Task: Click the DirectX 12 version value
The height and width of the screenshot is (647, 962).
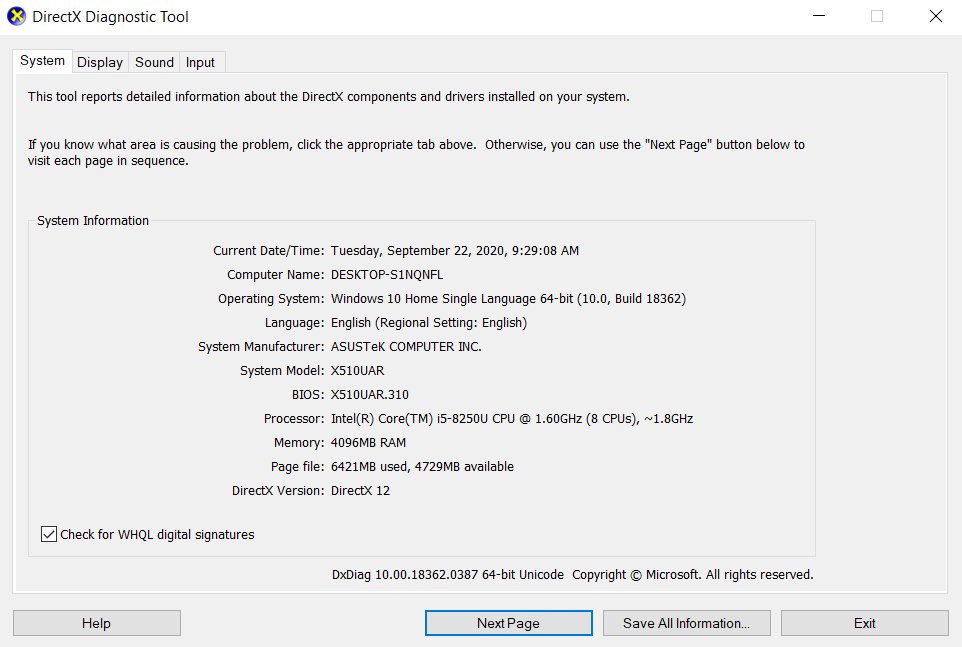Action: point(361,491)
